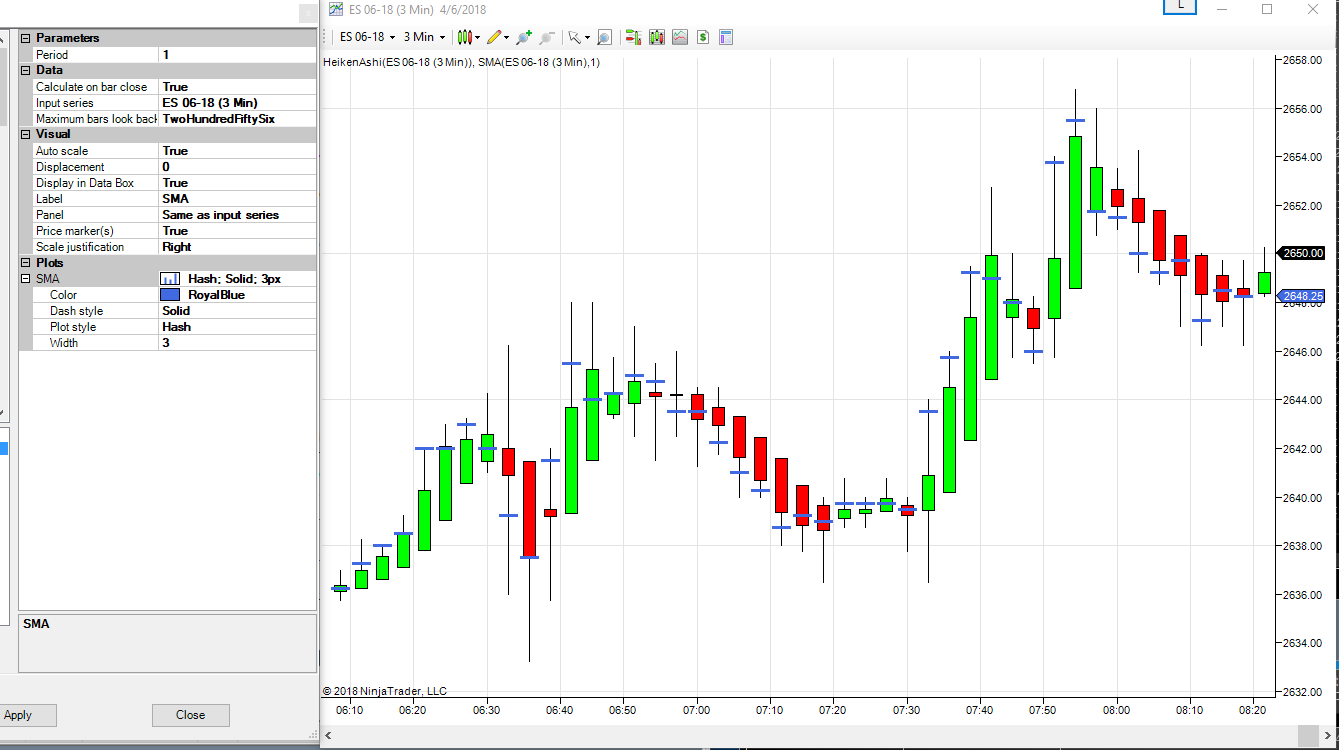
Task: Change the Display in Data Box value
Action: (x=237, y=183)
